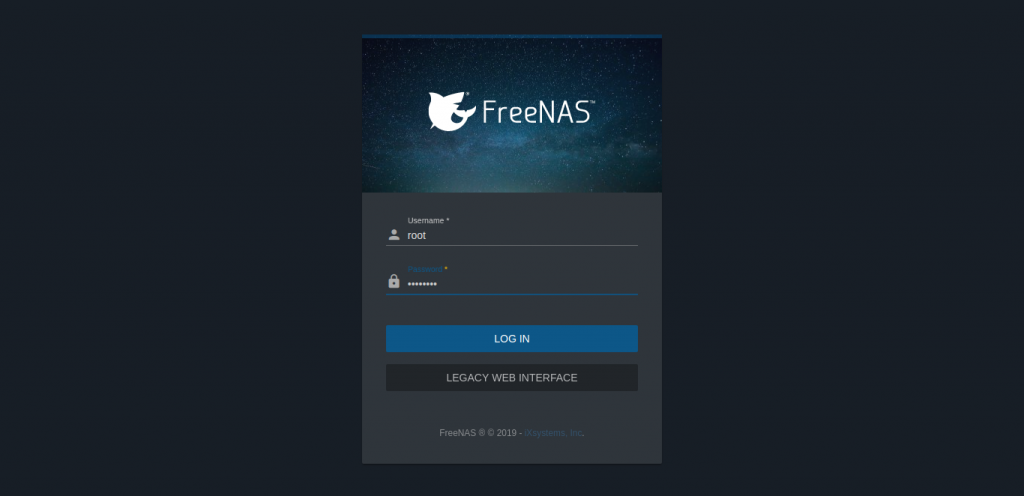Image resolution: width=1024 pixels, height=496 pixels.
Task: Click the 'FreeNAS ® © 2019' copyright text
Action: [478, 433]
